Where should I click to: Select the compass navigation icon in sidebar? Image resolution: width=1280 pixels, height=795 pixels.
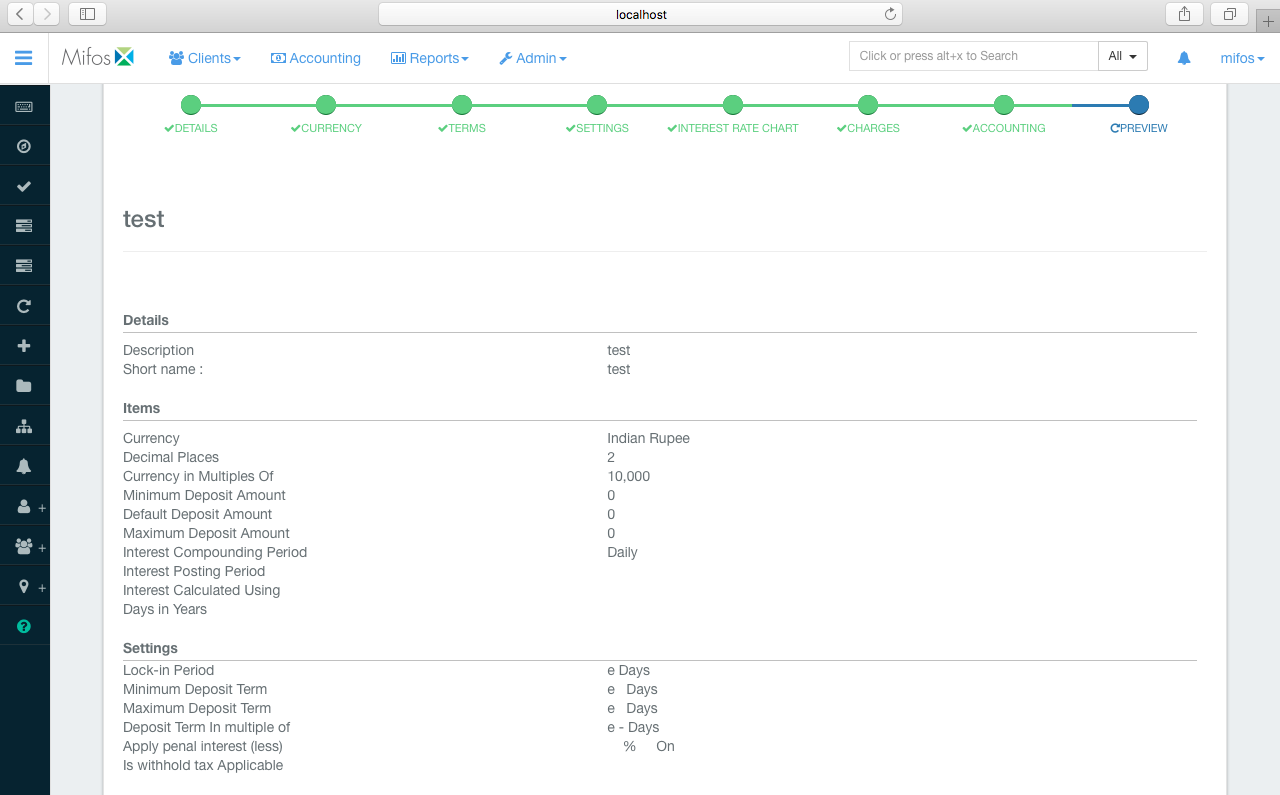click(x=24, y=144)
